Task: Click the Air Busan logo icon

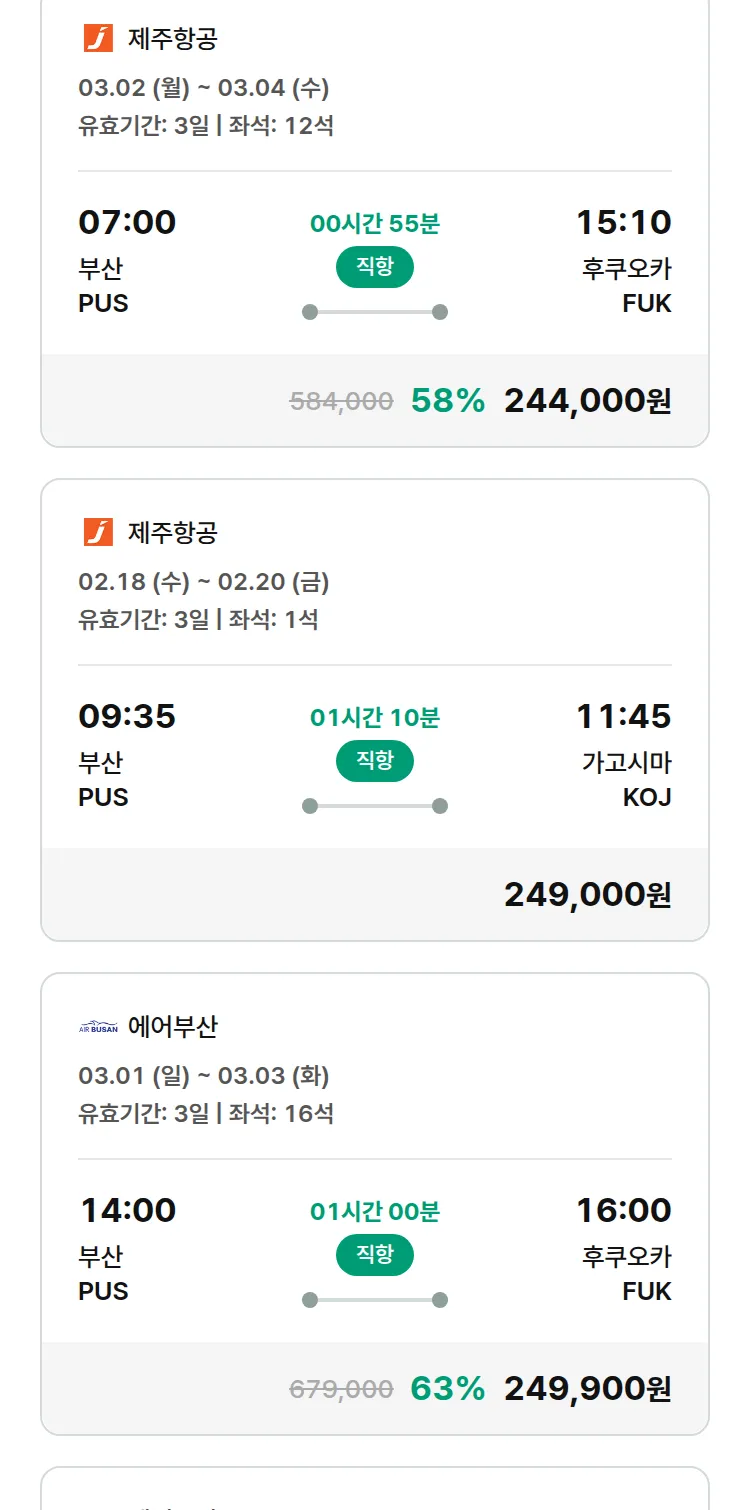Action: click(x=98, y=1027)
